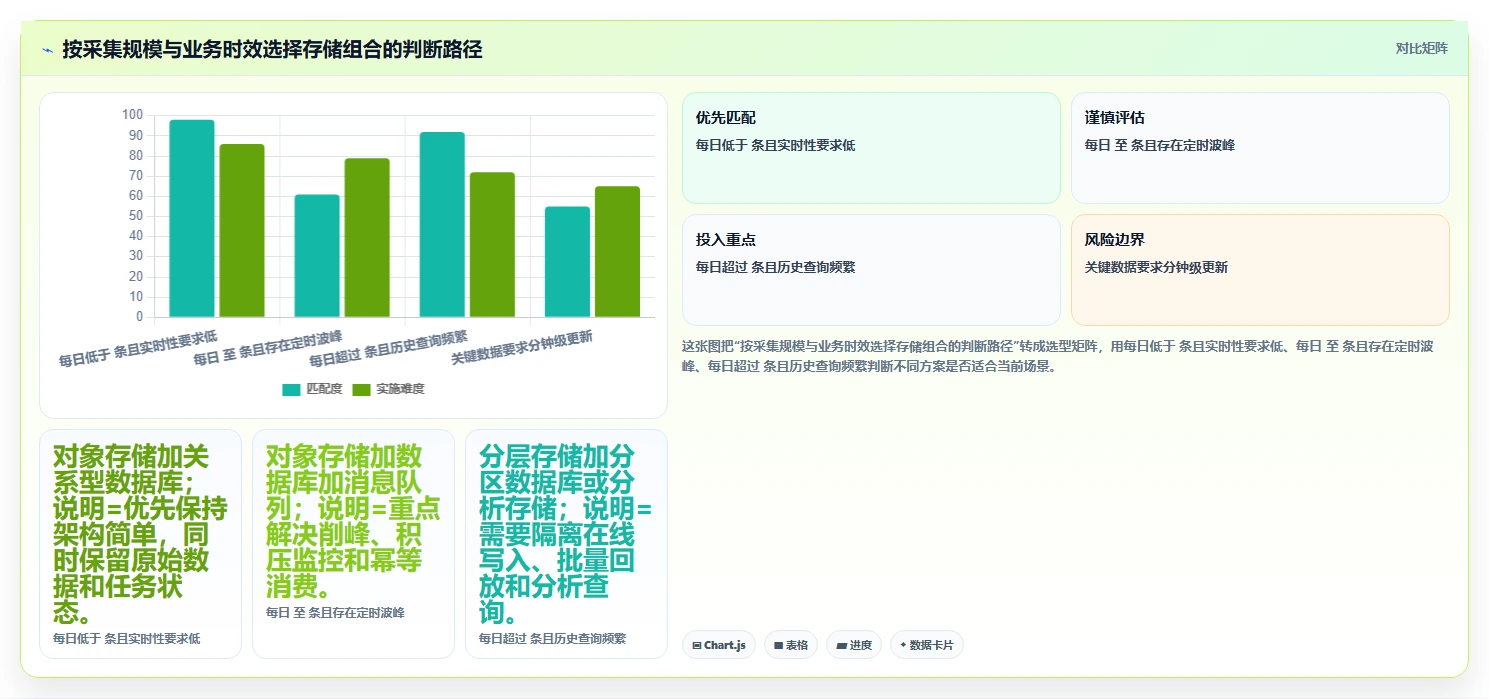
Task: Click the green 实施难度 bar for 每日超过 条且历史查询频繁
Action: point(492,245)
